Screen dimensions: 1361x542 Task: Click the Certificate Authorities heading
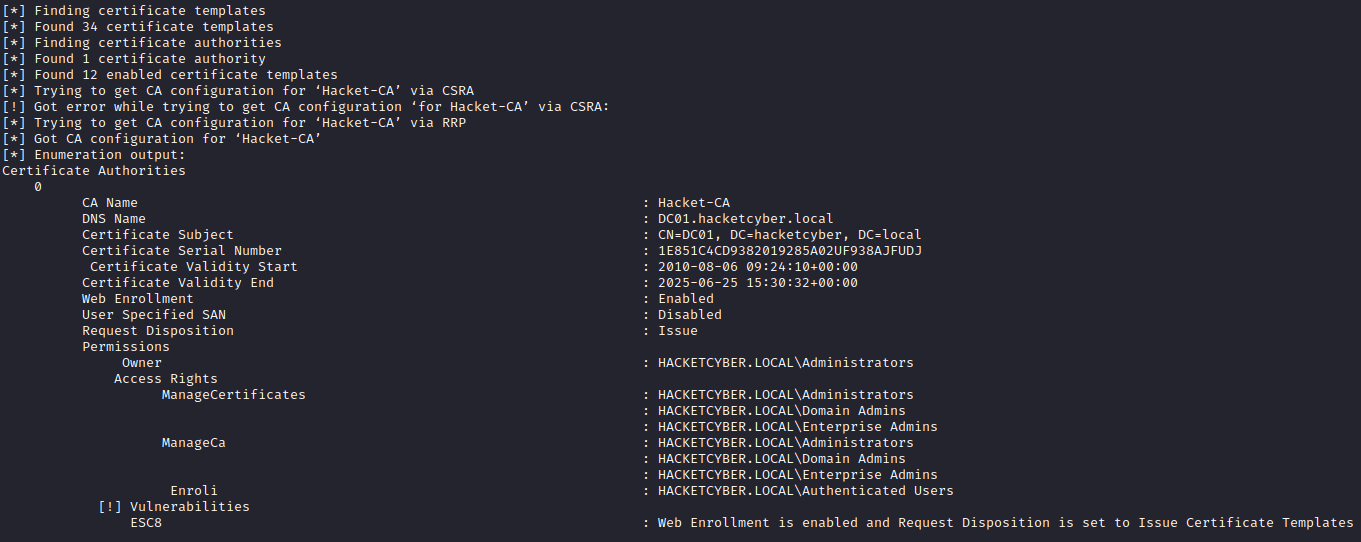[x=94, y=171]
